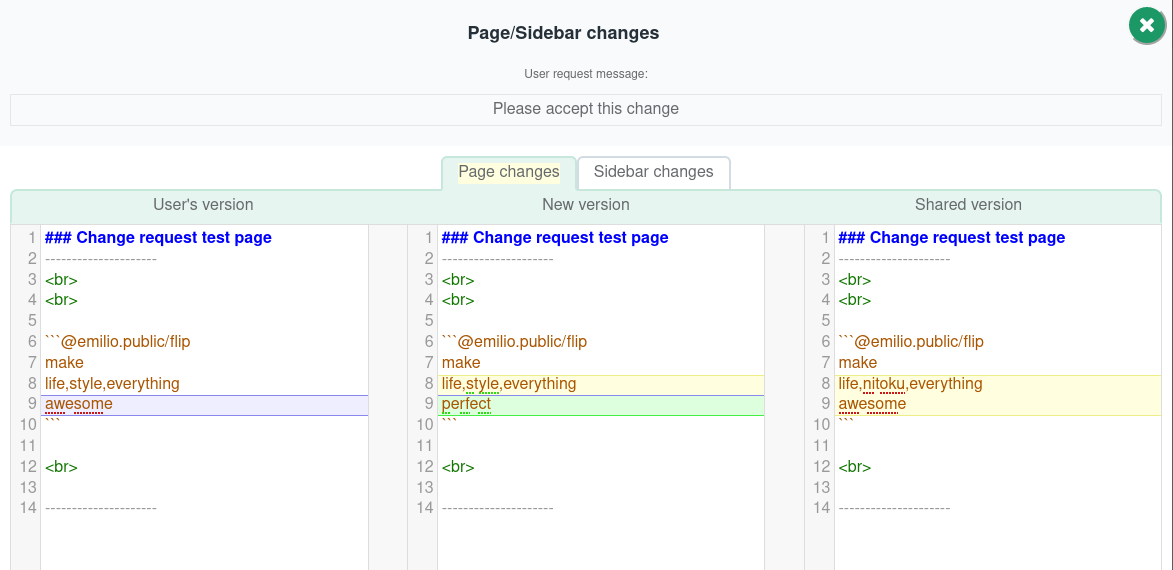Screen dimensions: 1173x570
Task: Click 'life,style,everything' in User's version
Action: tap(112, 384)
